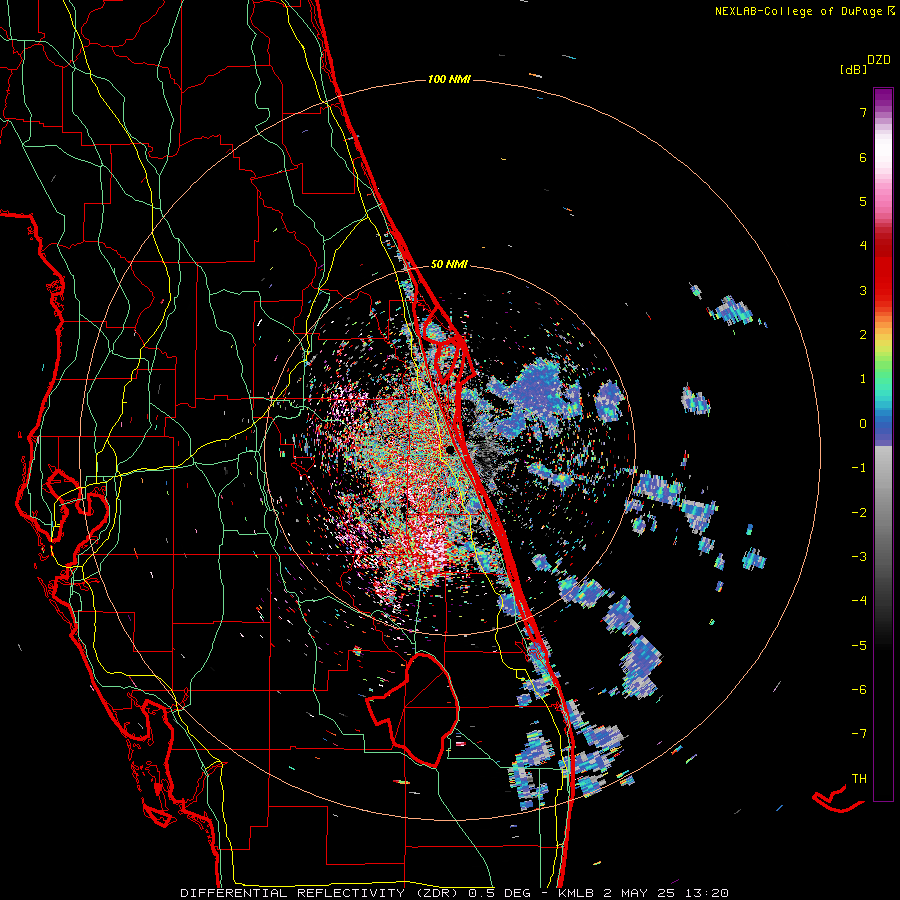The width and height of the screenshot is (900, 900).
Task: Click the color scale value -4
Action: tap(859, 601)
